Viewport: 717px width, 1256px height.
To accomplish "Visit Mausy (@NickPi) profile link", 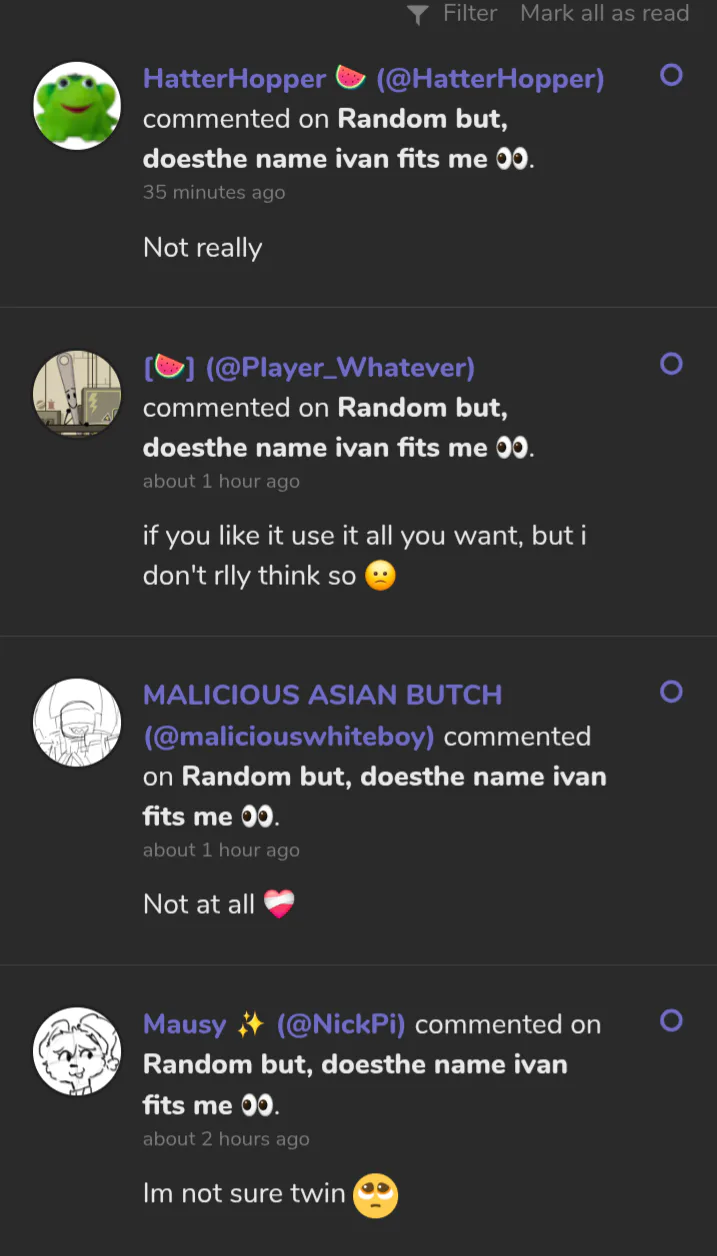I will (273, 1024).
